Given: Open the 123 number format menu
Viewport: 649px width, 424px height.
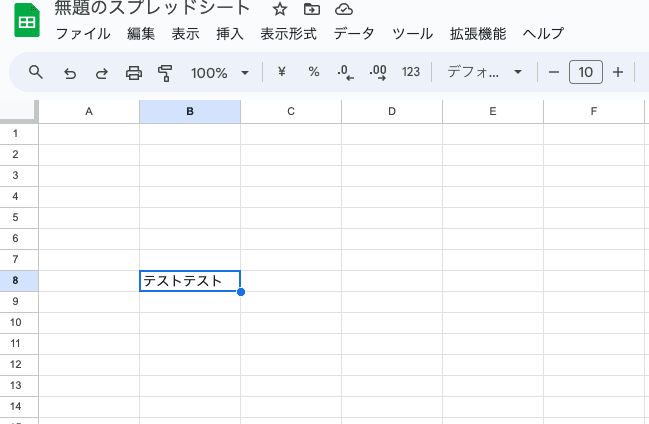Looking at the screenshot, I should coord(410,72).
